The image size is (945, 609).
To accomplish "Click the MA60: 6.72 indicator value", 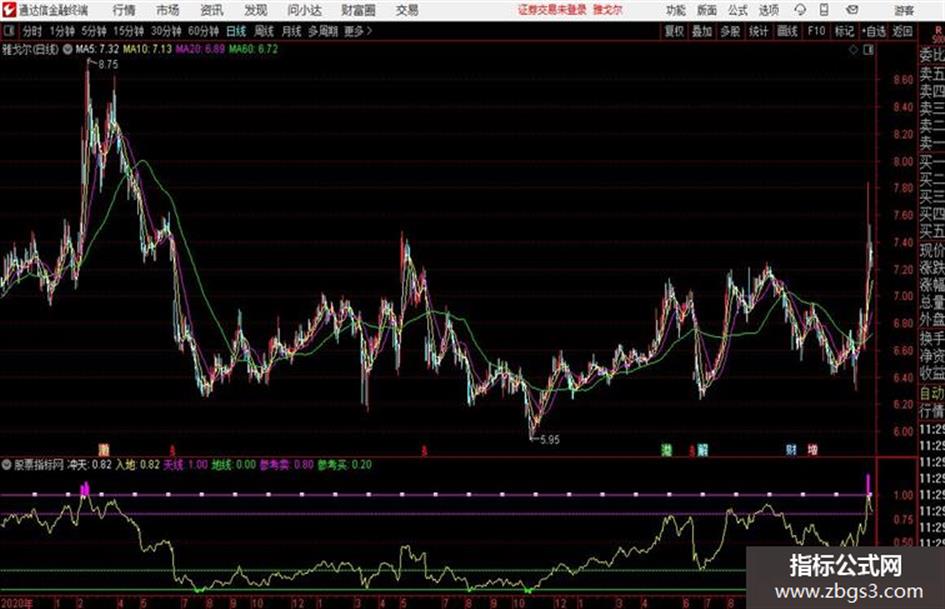I will point(253,49).
